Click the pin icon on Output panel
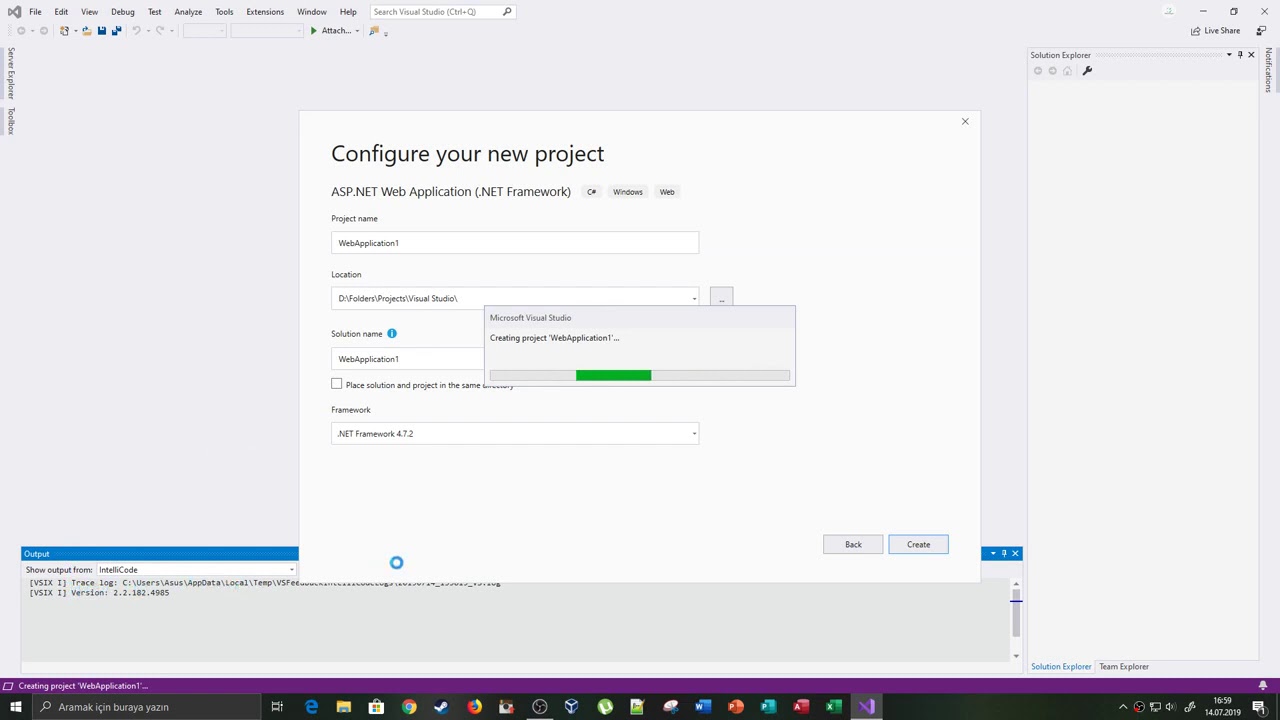Screen dimensions: 1280x720 [x=1004, y=554]
